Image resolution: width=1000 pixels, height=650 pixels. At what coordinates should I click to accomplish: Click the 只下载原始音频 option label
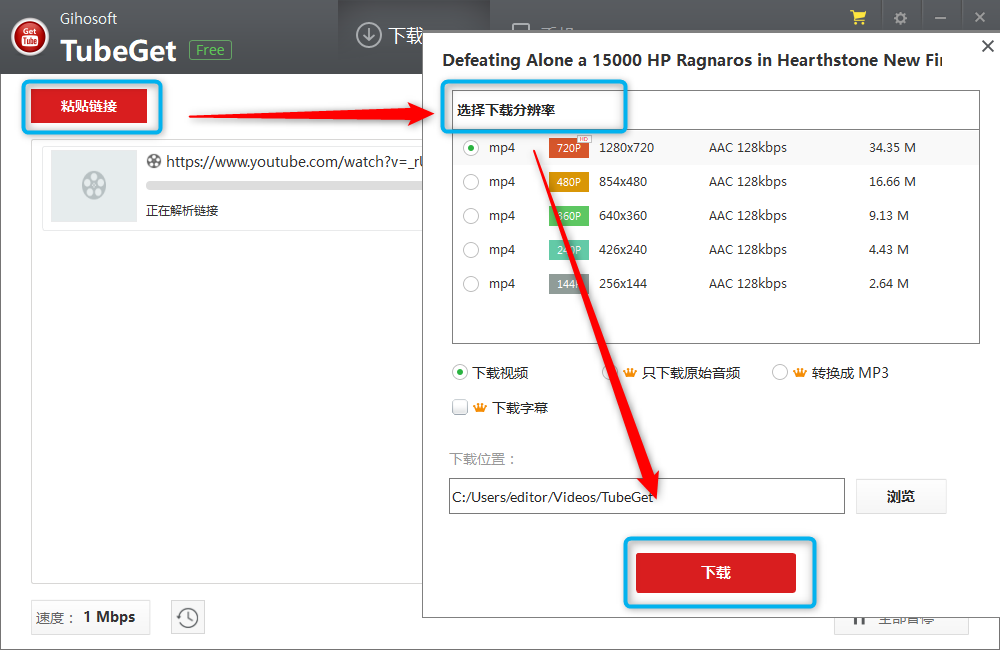tap(691, 373)
